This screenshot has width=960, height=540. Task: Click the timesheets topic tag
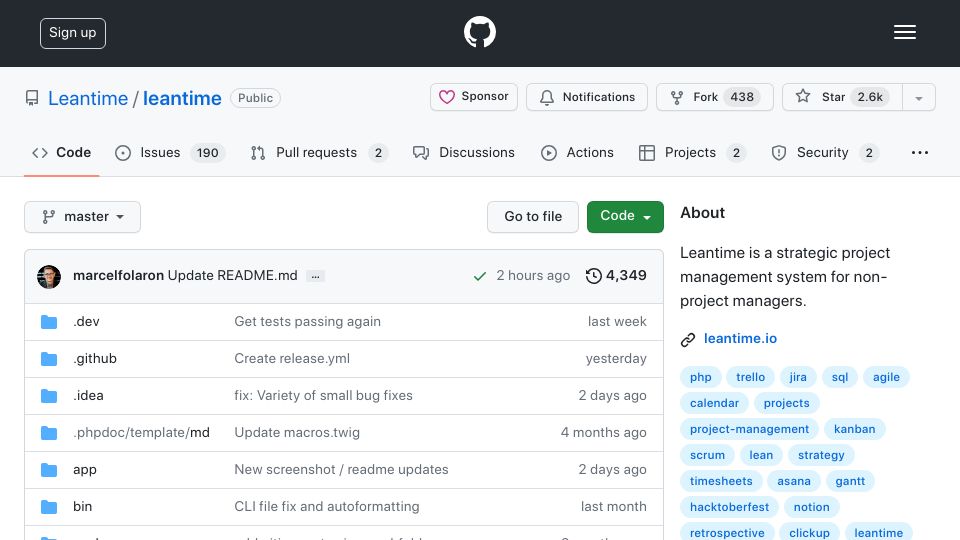point(721,481)
